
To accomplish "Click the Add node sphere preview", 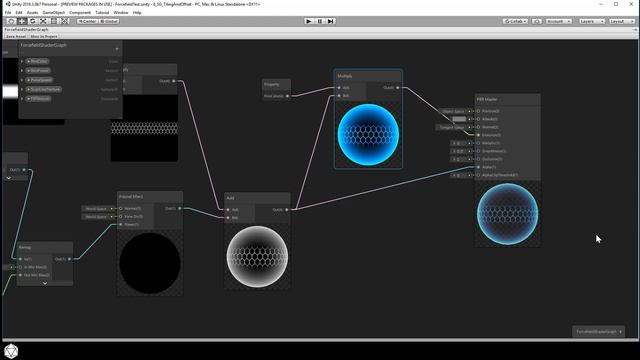I will coord(257,257).
